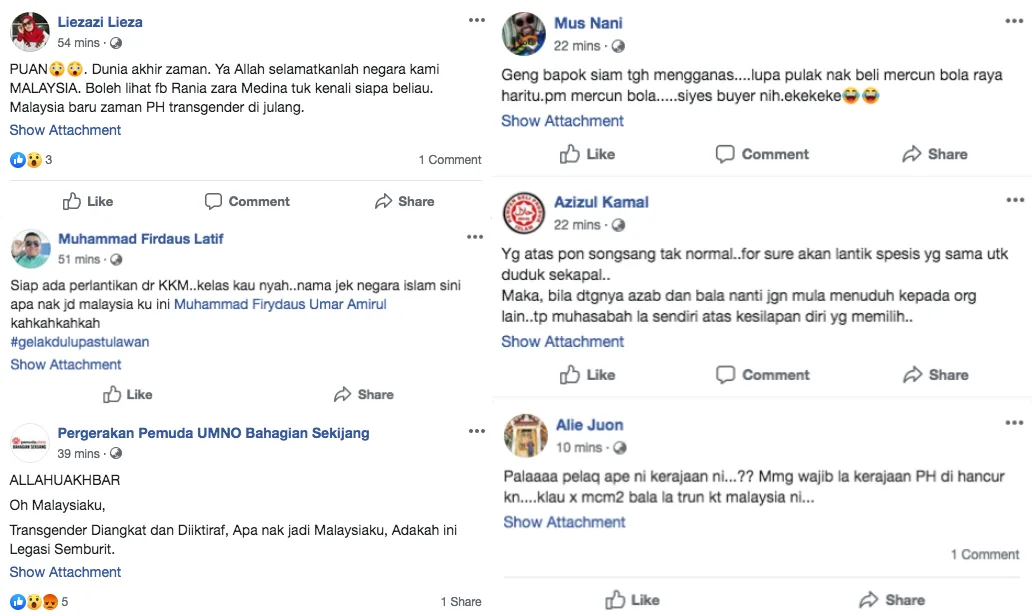Viewport: 1032px width, 616px height.
Task: Like Liezazi Lieza's post
Action: pyautogui.click(x=88, y=201)
